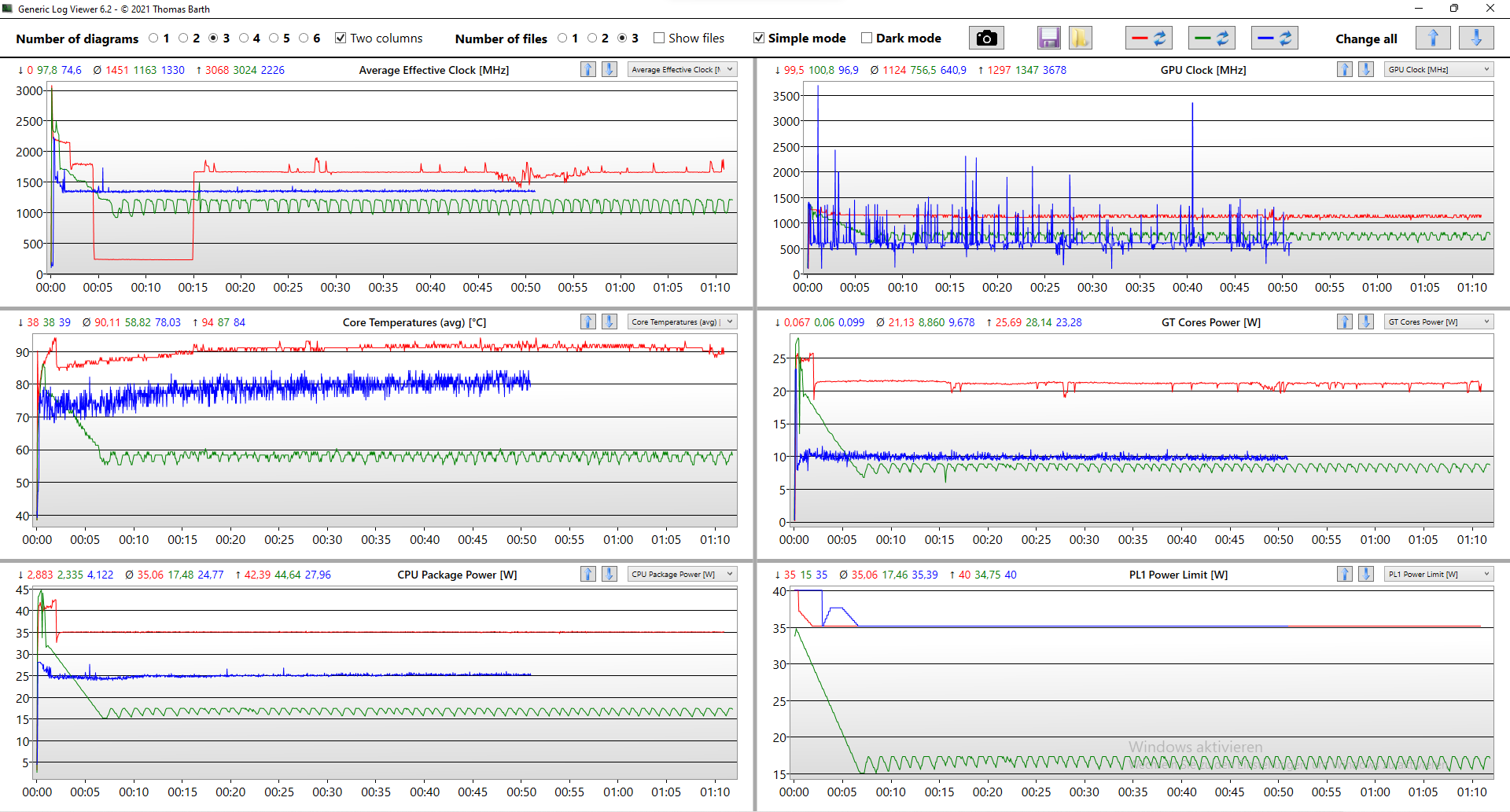Click the Change all up arrow

(x=1432, y=38)
